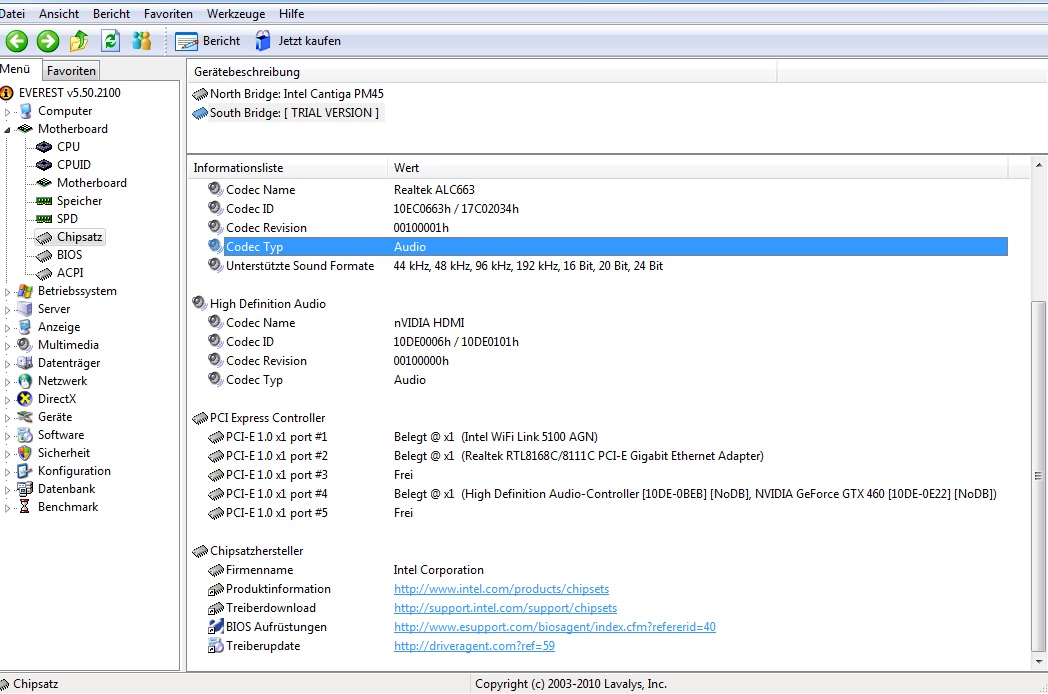Click the DirectX logo icon
This screenshot has height=694, width=1048.
click(x=25, y=399)
